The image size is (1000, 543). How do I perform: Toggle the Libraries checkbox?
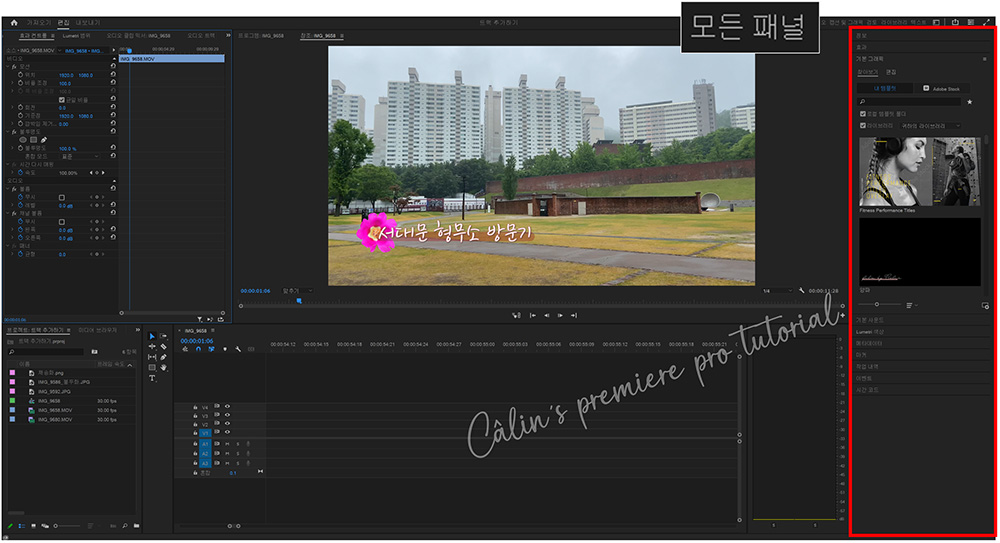863,126
